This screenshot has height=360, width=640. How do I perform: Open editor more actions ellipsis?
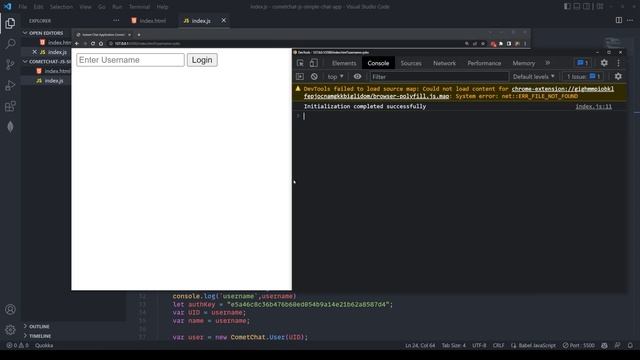630,20
